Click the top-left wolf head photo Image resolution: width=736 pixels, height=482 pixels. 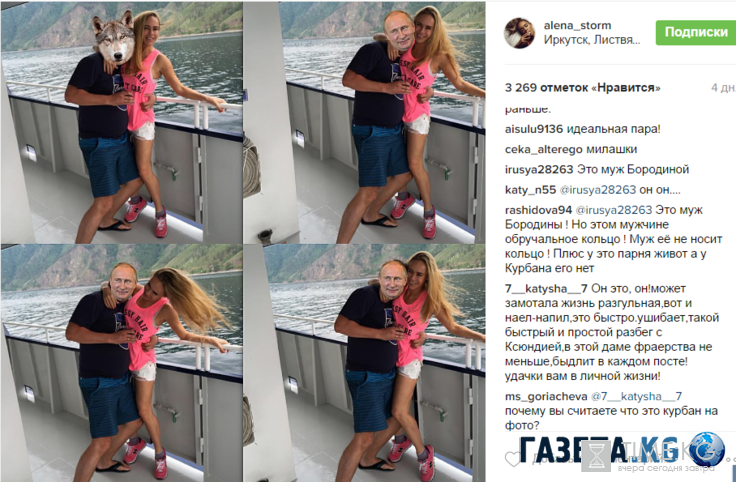[x=122, y=122]
